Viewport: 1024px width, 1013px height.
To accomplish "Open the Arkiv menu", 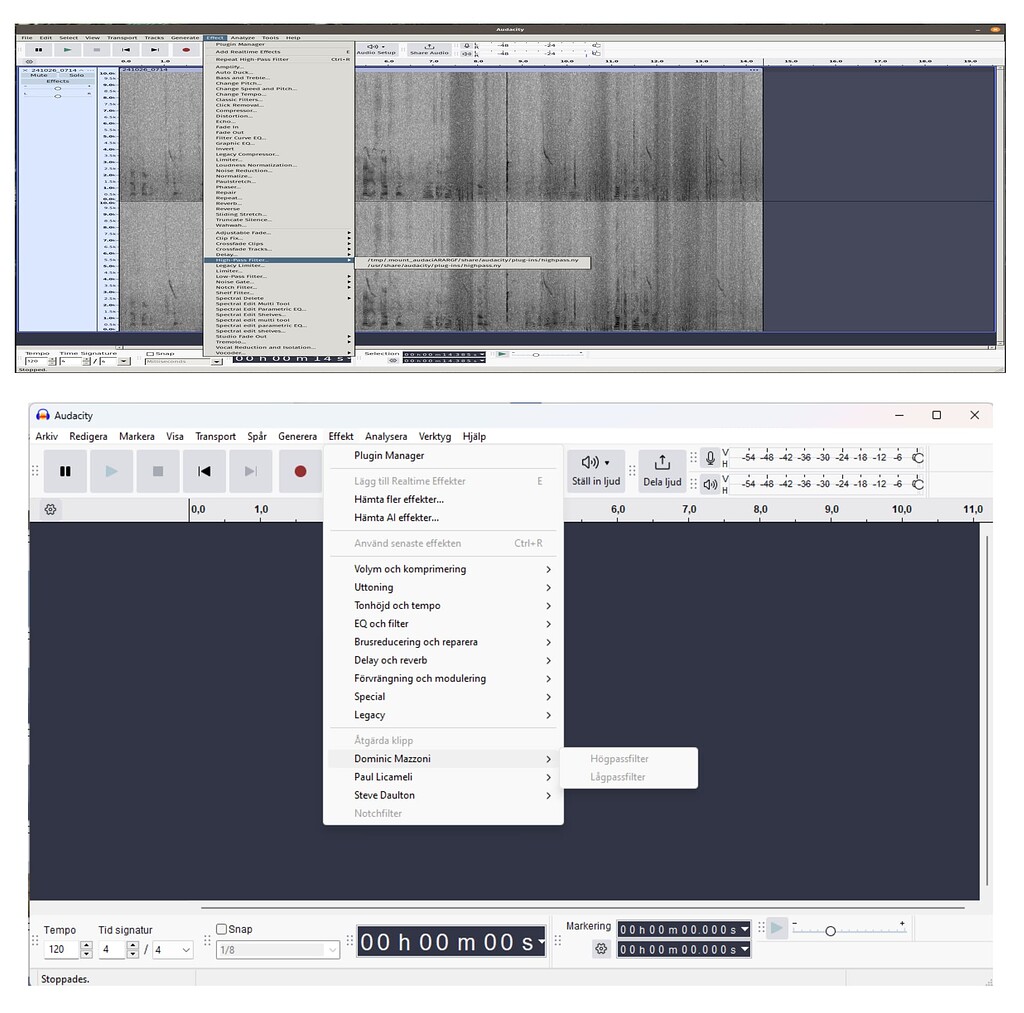I will (x=46, y=436).
